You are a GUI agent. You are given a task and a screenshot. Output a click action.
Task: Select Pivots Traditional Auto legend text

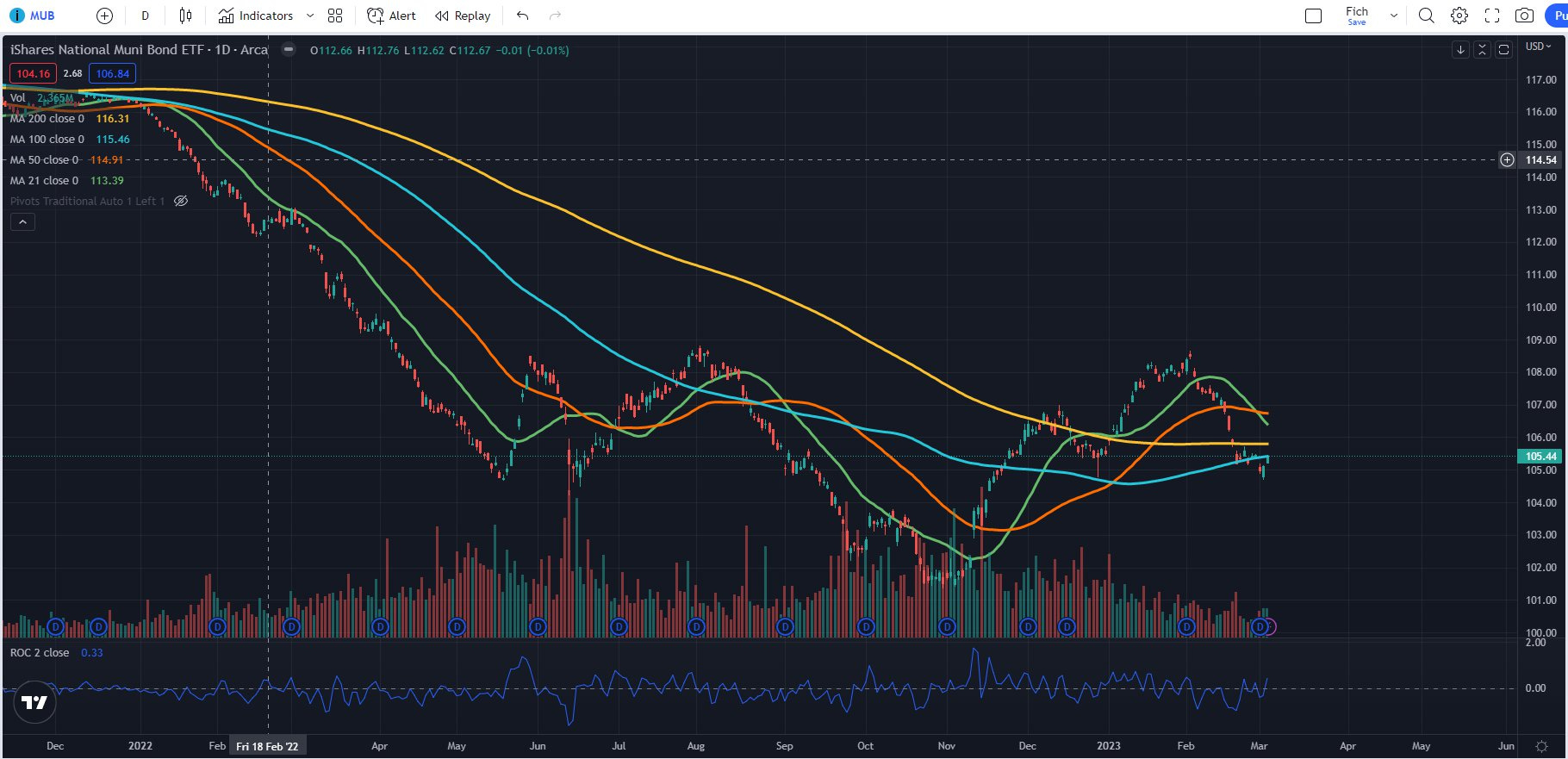pos(87,202)
